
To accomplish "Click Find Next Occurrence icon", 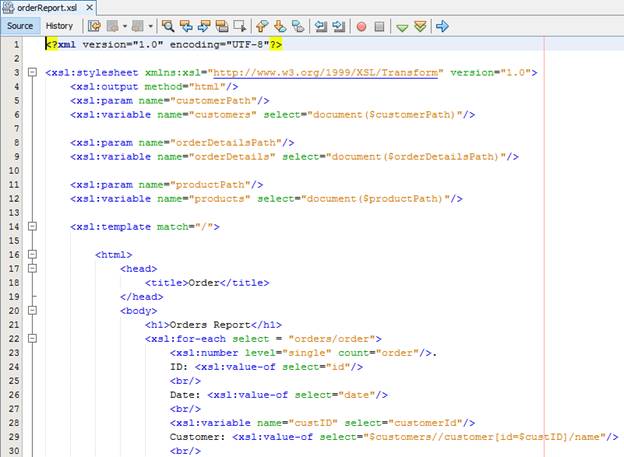I will click(204, 26).
